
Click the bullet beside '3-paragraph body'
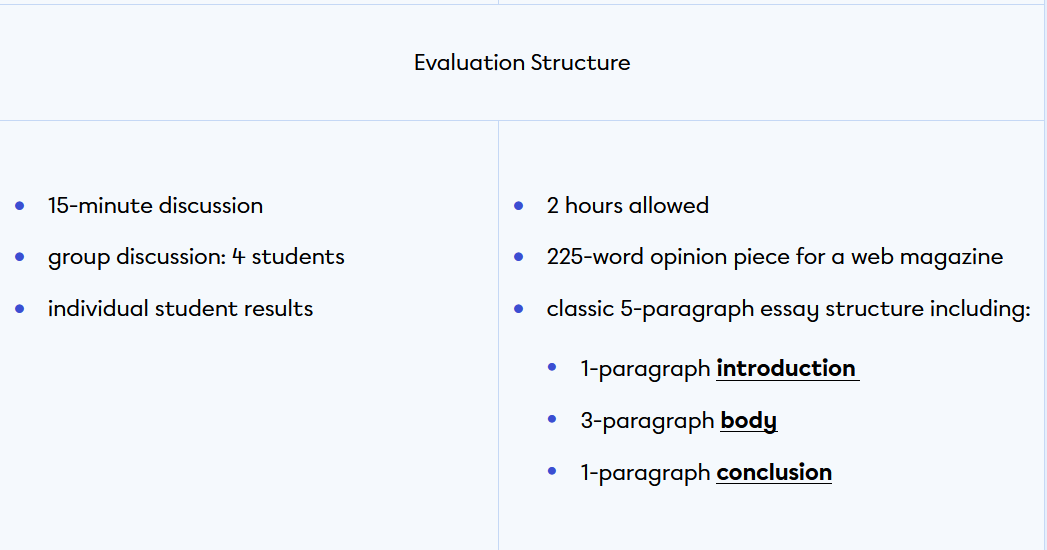(552, 420)
